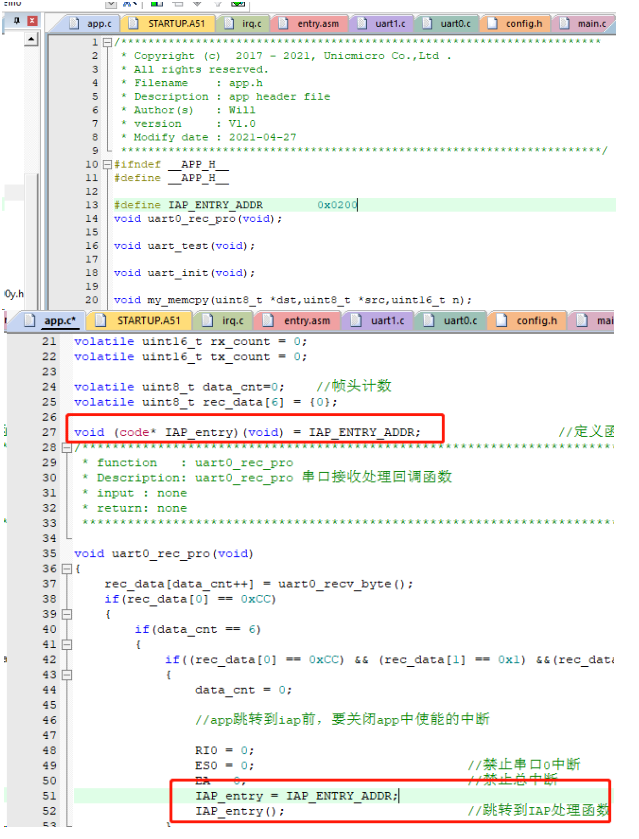Image resolution: width=639 pixels, height=839 pixels.
Task: Collapse the header comment block at line 1
Action: click(x=108, y=43)
